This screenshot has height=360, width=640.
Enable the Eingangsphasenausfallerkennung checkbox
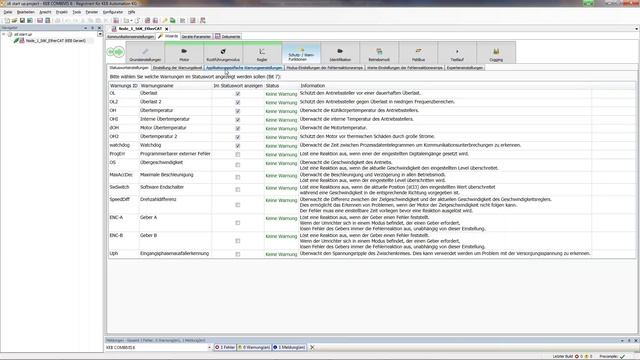pos(238,254)
